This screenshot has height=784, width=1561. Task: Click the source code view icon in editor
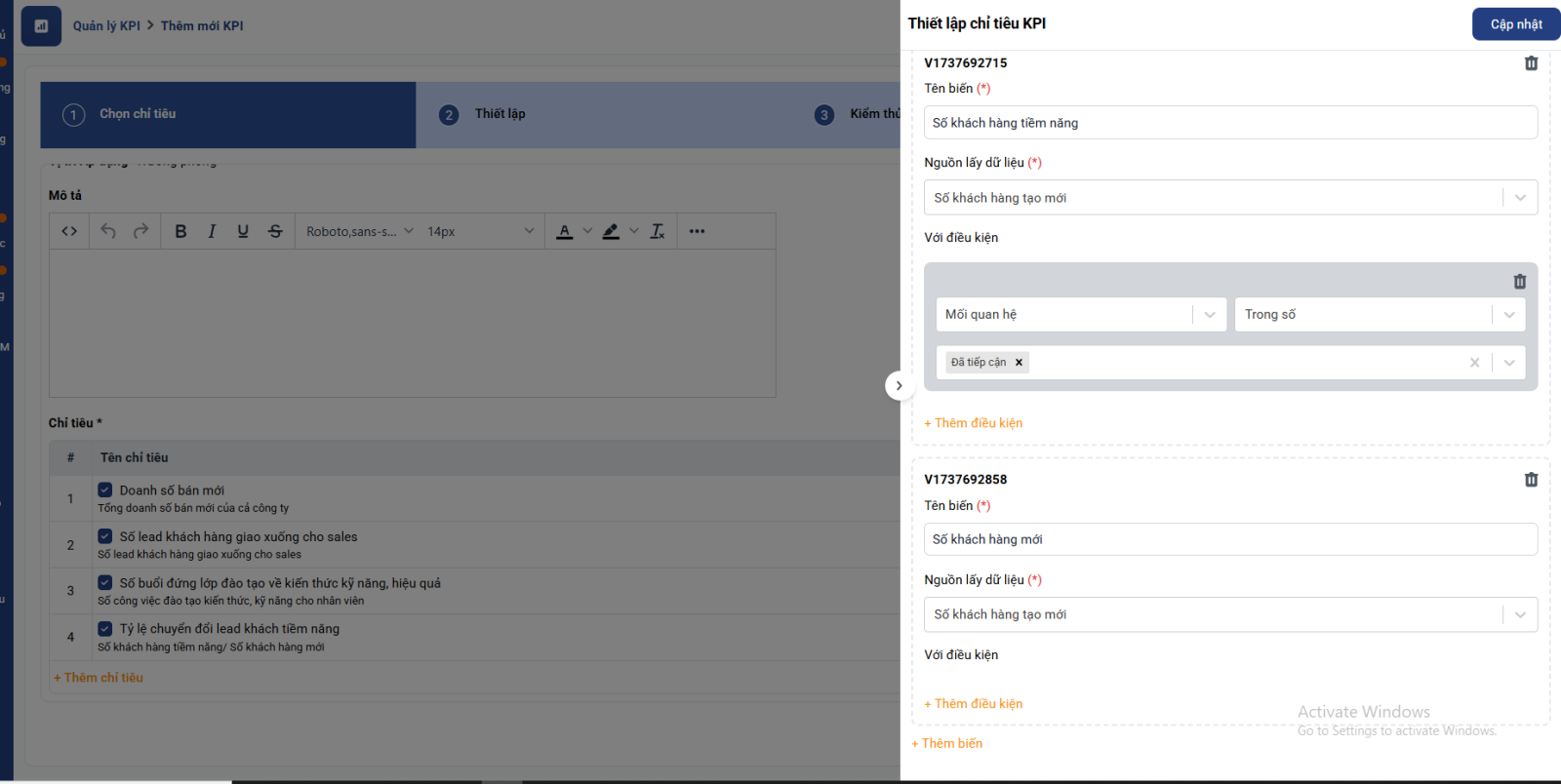tap(69, 231)
